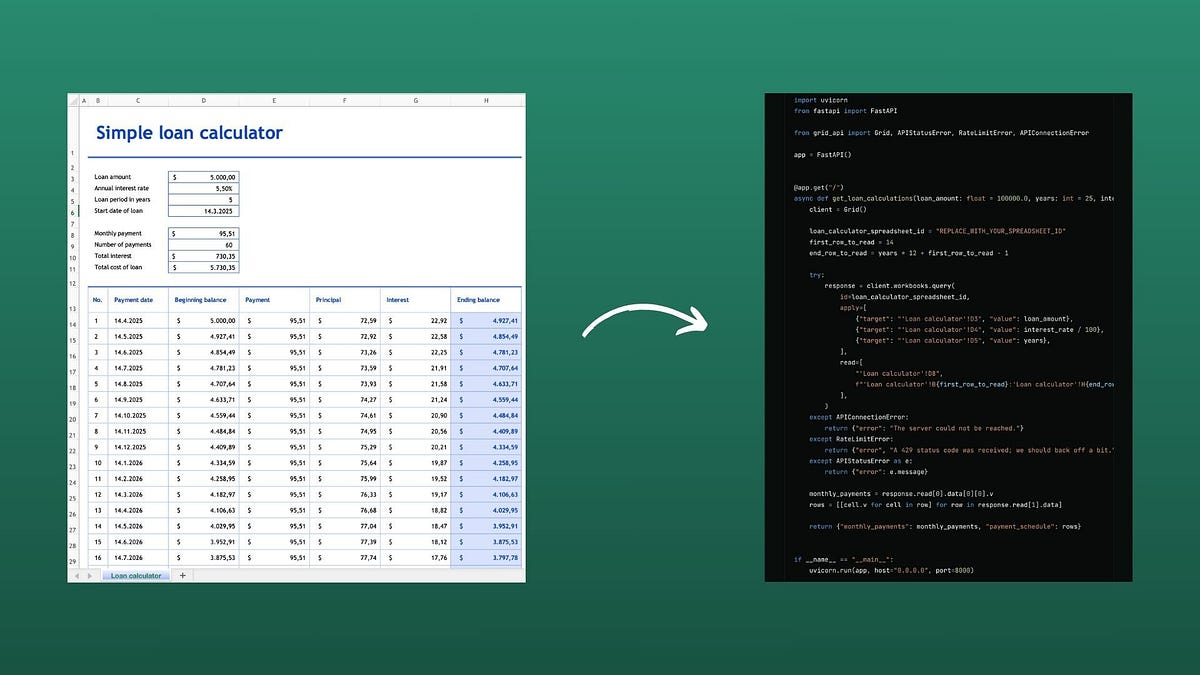Click the select-all corner above row numbers

pos(75,99)
